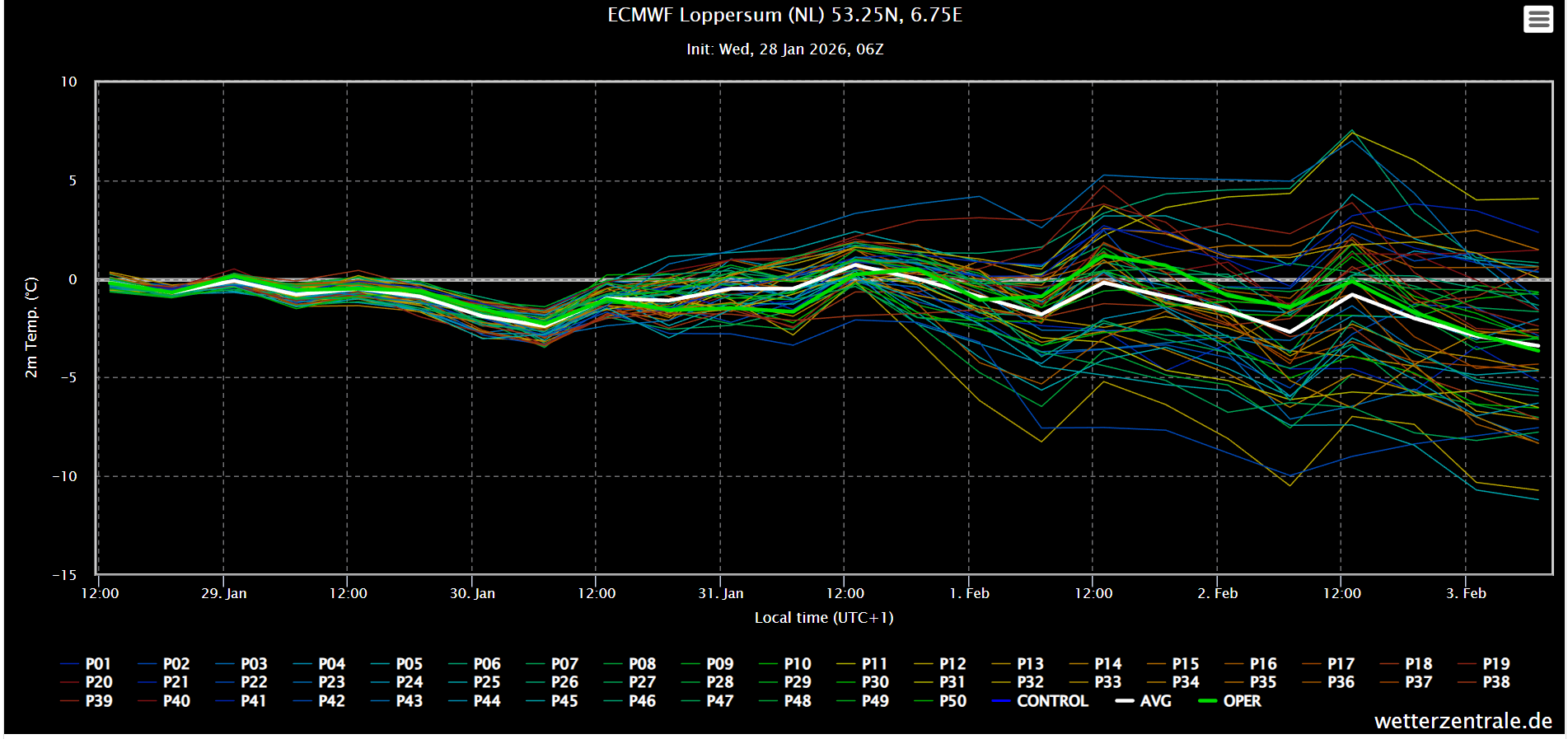Viewport: 1568px width, 739px height.
Task: Hide ensemble member P20
Action: coord(87,682)
